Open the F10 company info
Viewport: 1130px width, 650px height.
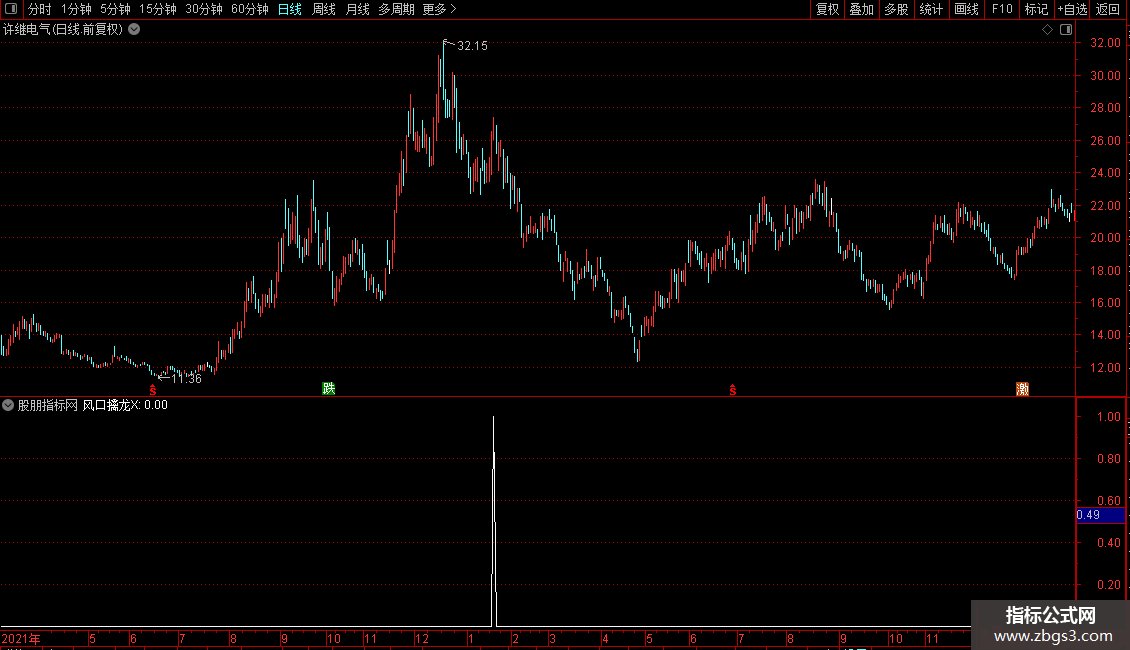pyautogui.click(x=1002, y=9)
